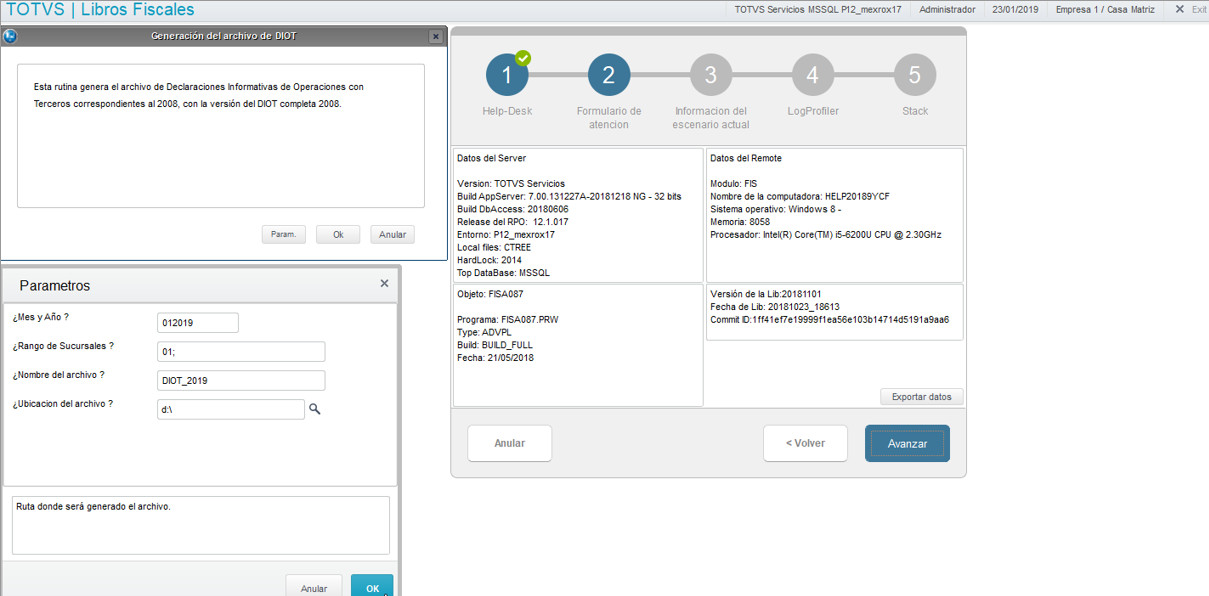Click 'Ruta donde será generado el archivo' description
The width and height of the screenshot is (1209, 596).
[x=94, y=507]
